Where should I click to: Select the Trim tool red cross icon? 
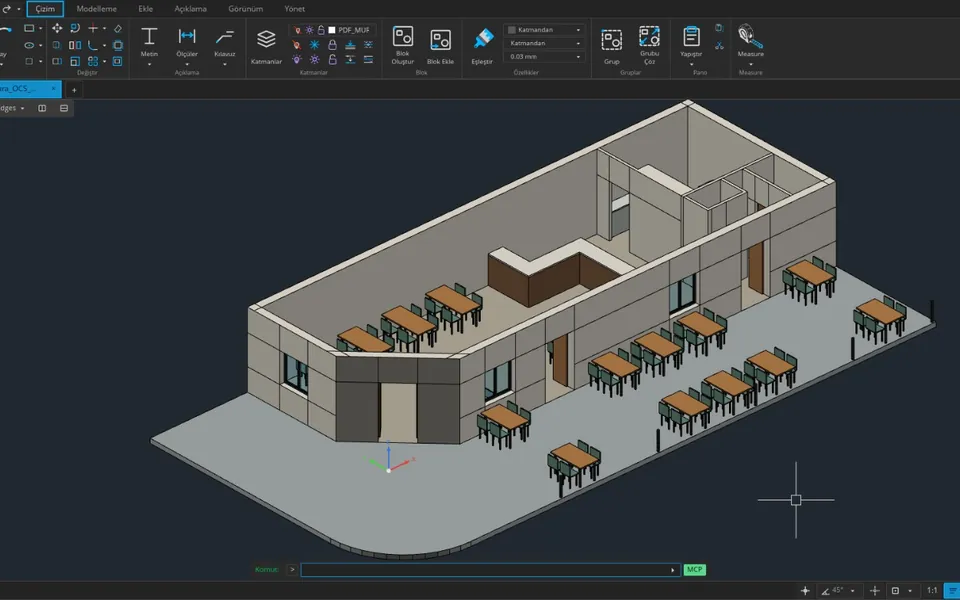pos(93,28)
